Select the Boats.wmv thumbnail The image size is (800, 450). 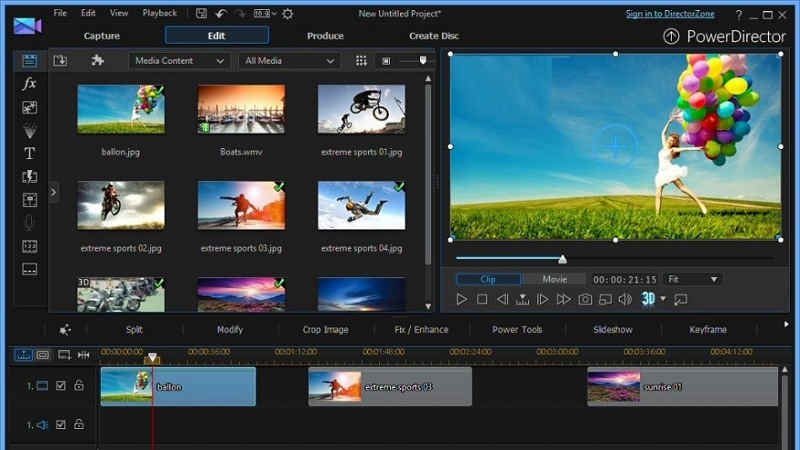click(x=241, y=109)
